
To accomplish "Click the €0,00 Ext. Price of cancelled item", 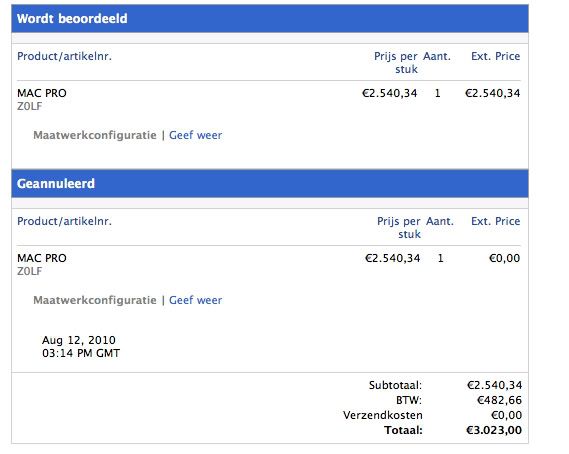I will 504,258.
